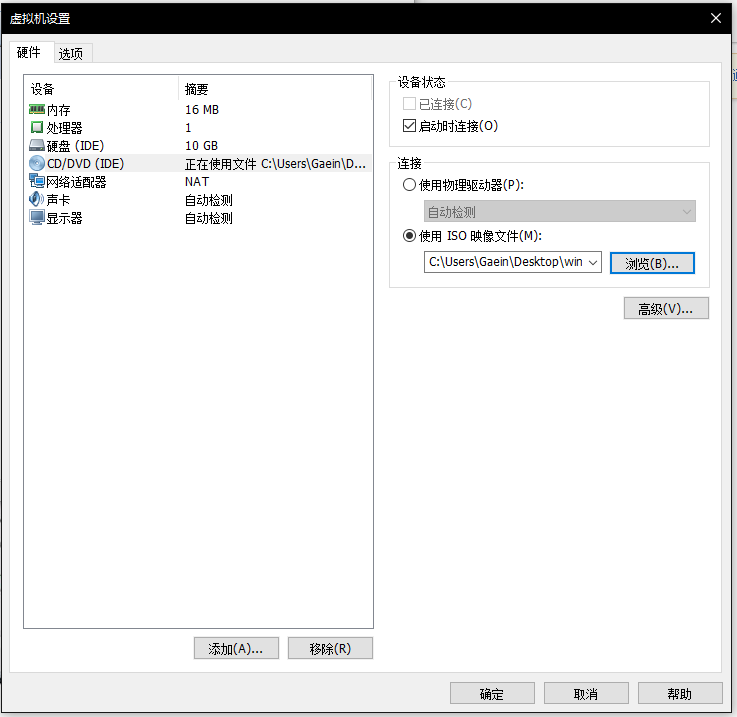Click the CD/DVD file path summary
Screen dimensions: 737x717
click(275, 164)
